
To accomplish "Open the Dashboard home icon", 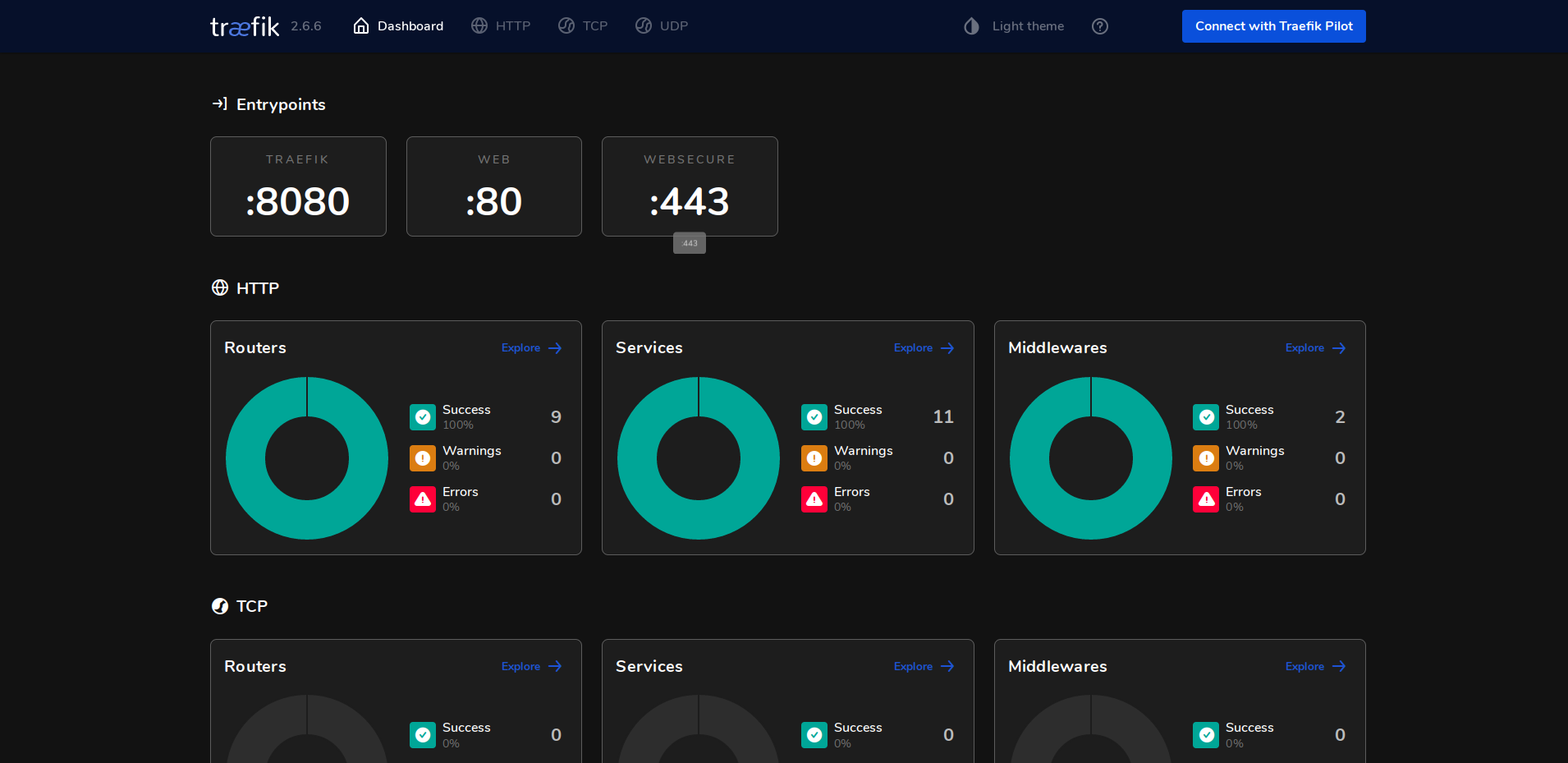I will click(x=361, y=26).
